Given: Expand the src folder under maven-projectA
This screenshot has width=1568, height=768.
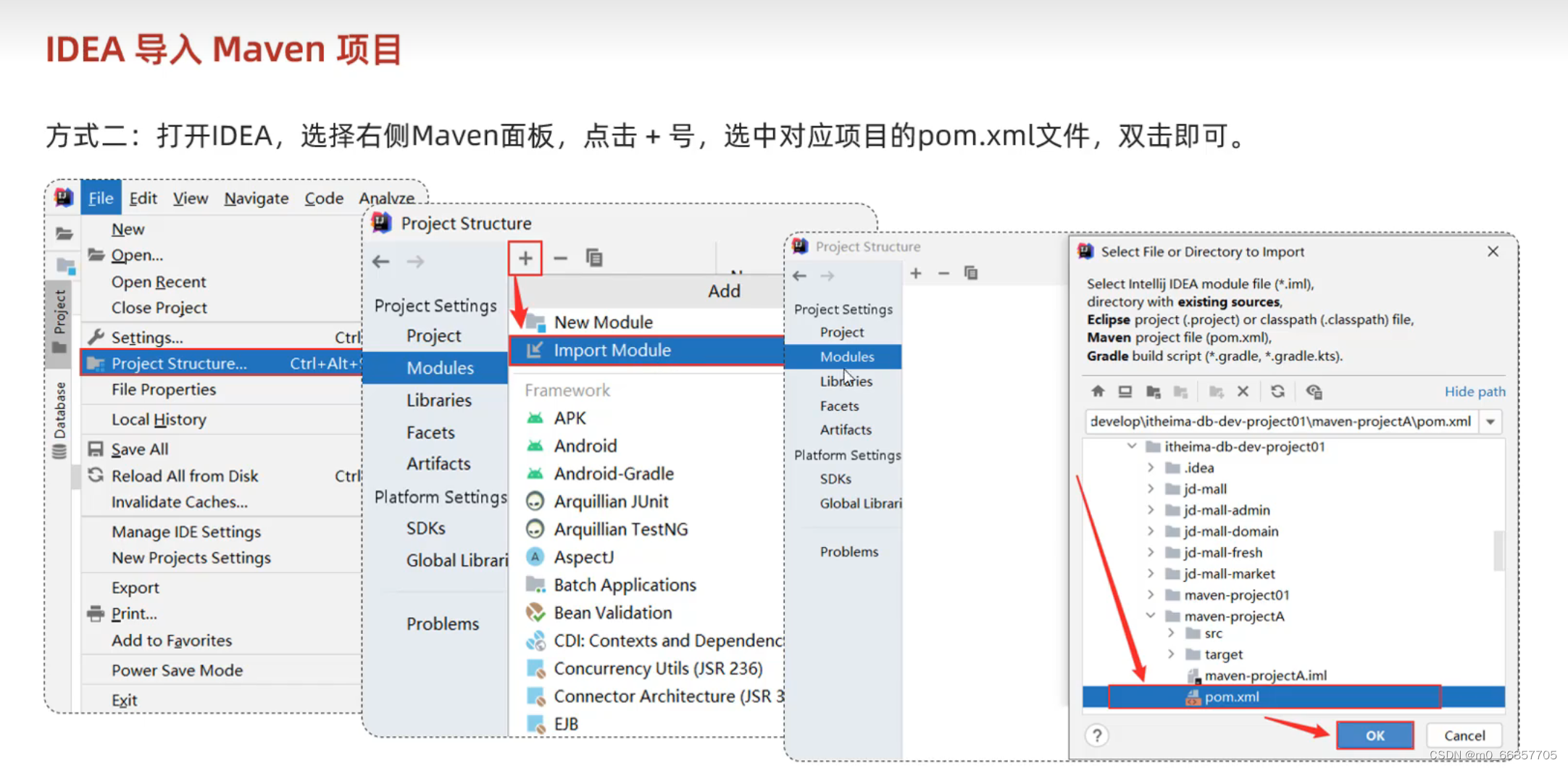Looking at the screenshot, I should pos(1172,633).
